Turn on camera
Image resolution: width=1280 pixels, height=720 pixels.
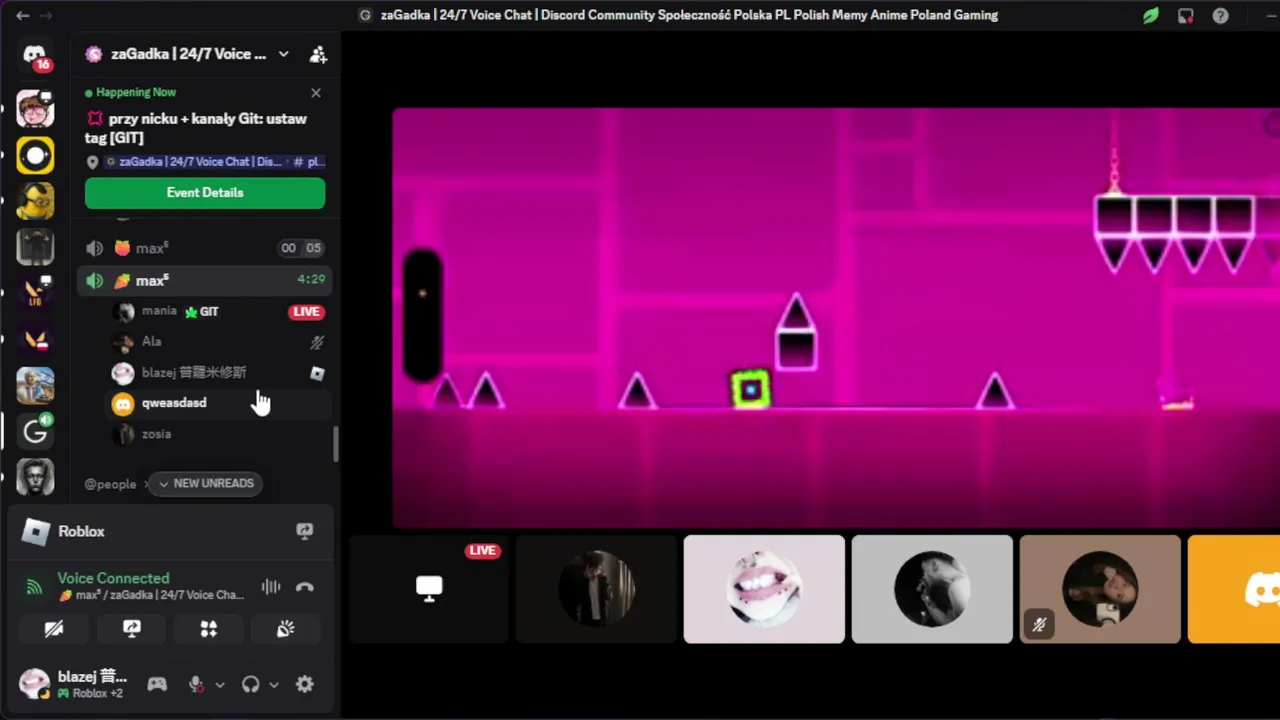click(x=54, y=629)
